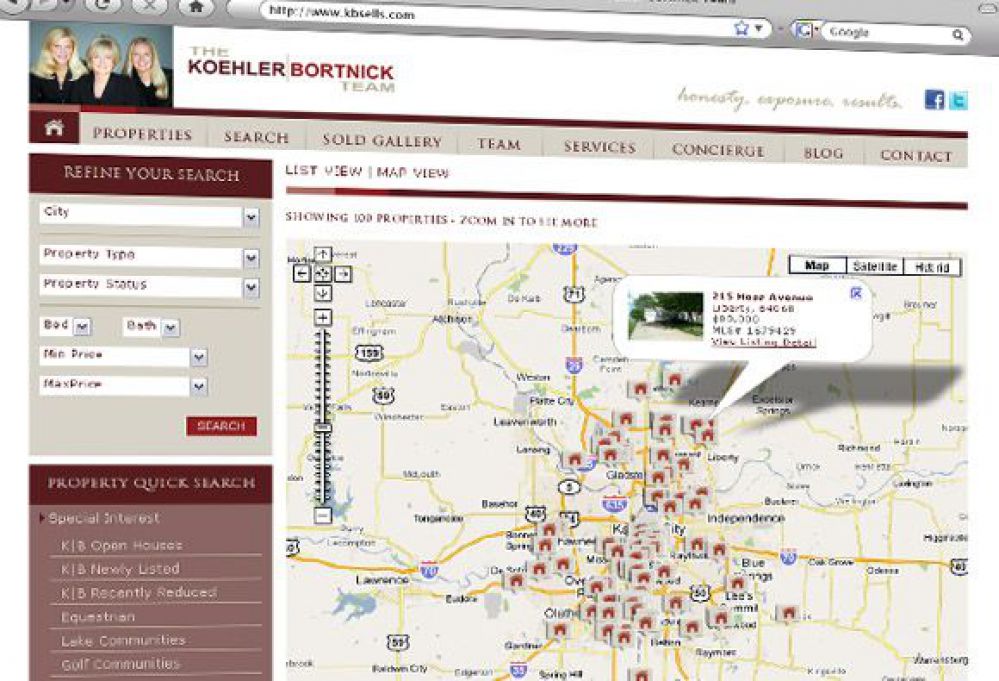This screenshot has width=999, height=681.
Task: Open the Sold Gallery page
Action: click(382, 141)
